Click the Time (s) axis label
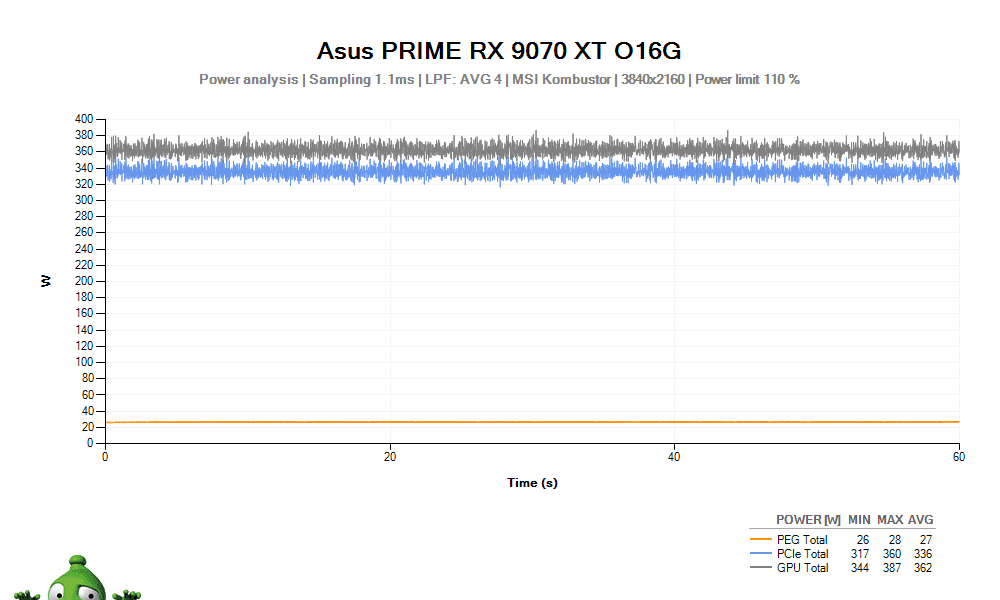 (x=533, y=482)
